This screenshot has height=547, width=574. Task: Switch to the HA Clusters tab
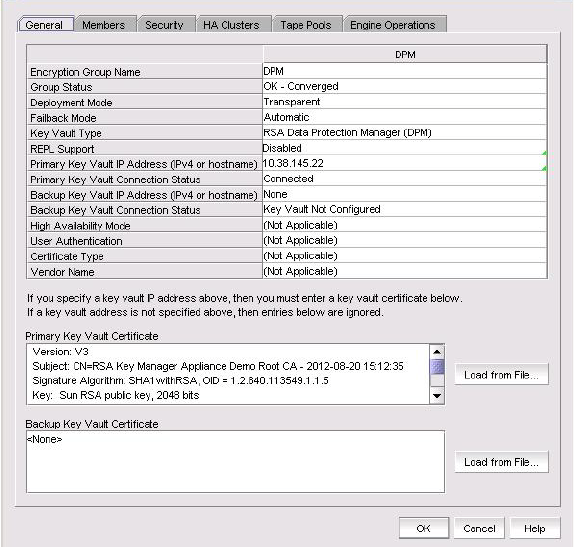pyautogui.click(x=234, y=25)
